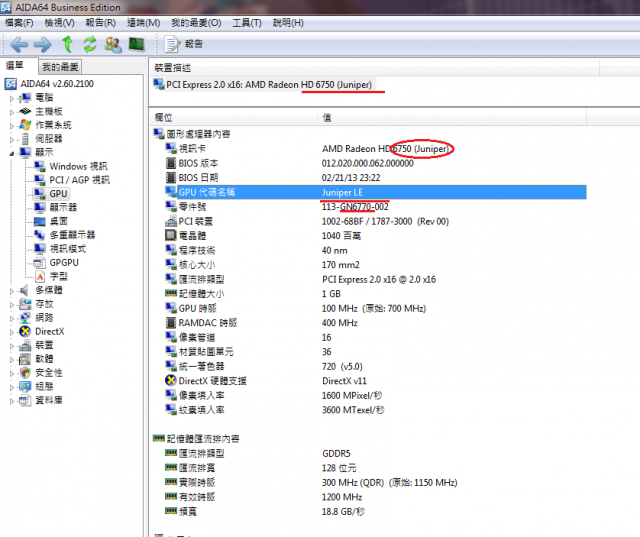
Task: Select the GPU 代碼名稱 Juniper LE row
Action: point(375,192)
